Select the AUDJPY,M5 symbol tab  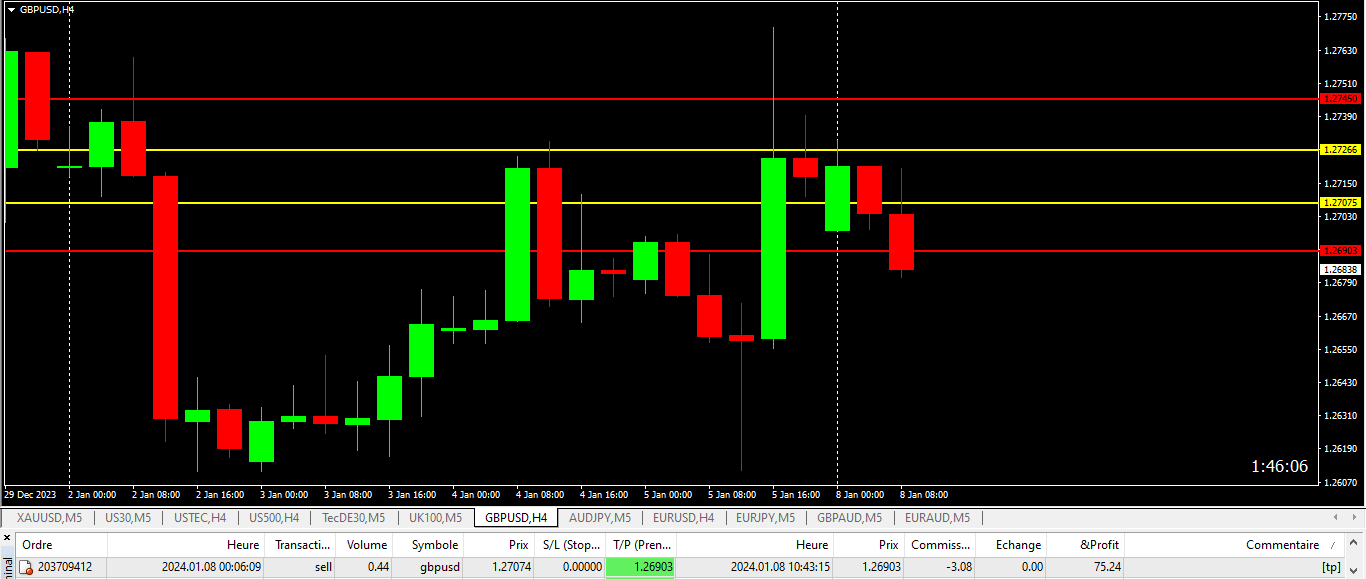[600, 518]
